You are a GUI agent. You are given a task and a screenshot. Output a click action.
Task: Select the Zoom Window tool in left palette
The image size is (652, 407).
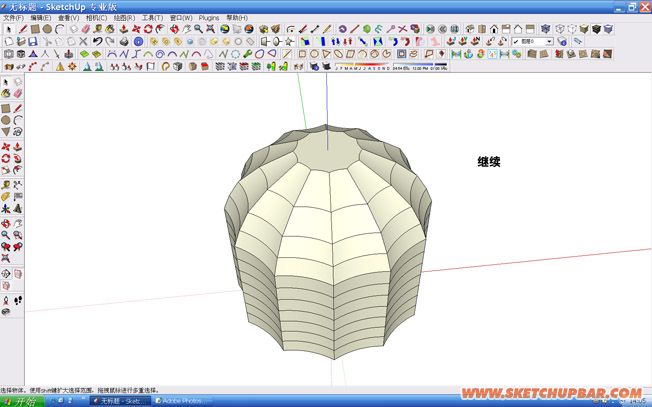pos(18,235)
